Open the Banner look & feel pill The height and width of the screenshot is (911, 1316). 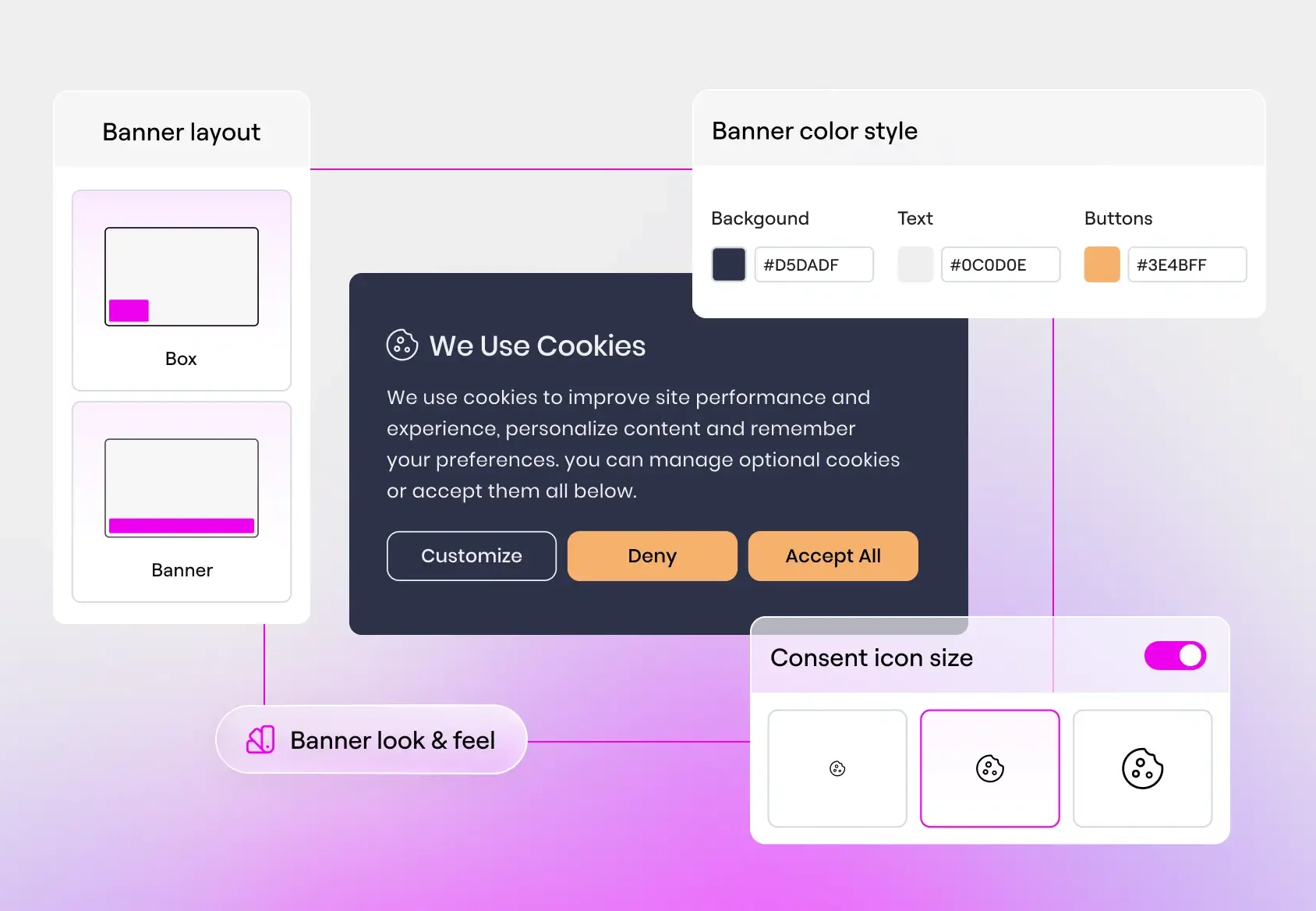click(371, 739)
